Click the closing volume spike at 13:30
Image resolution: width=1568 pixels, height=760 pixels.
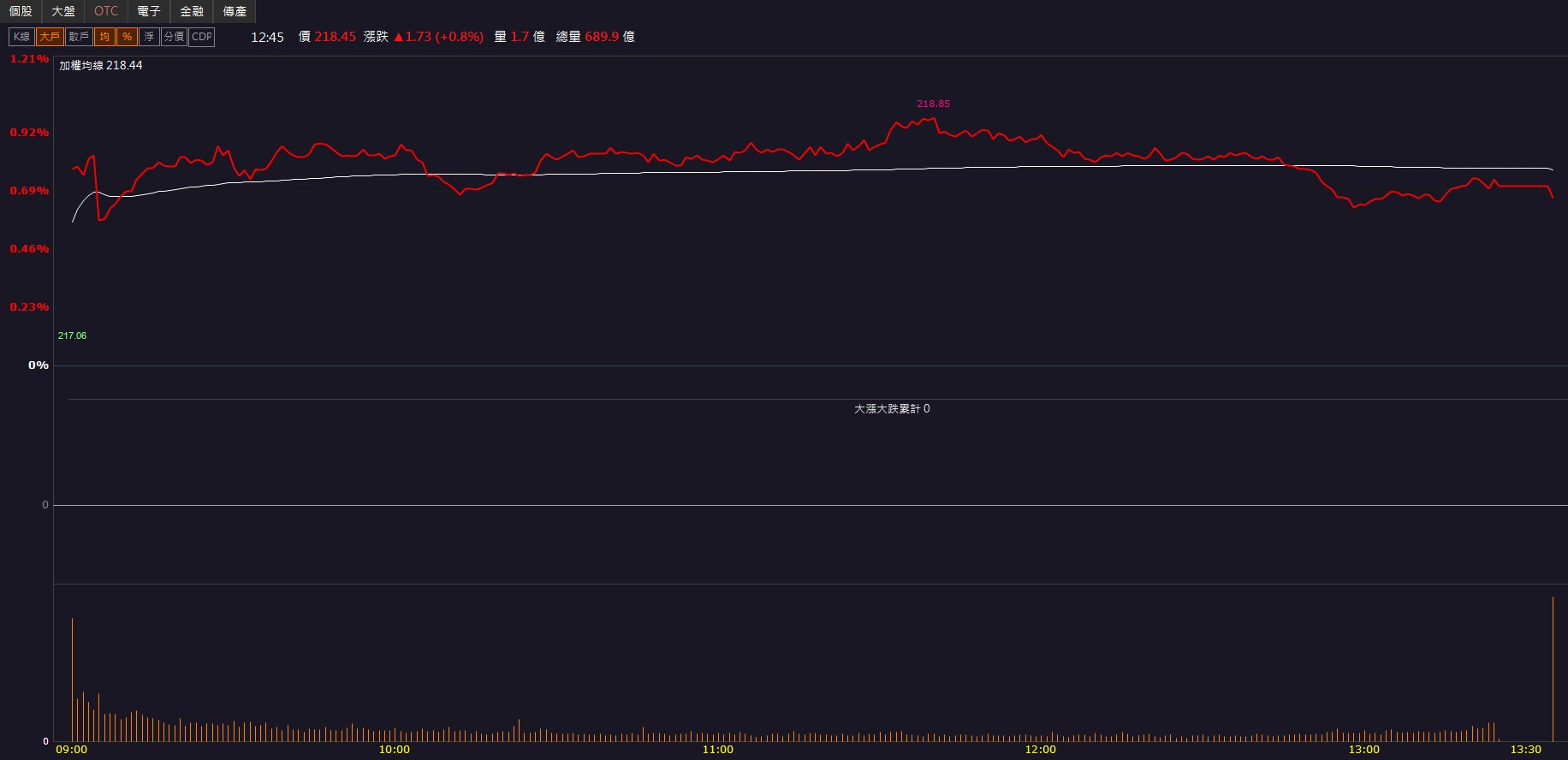(1553, 668)
